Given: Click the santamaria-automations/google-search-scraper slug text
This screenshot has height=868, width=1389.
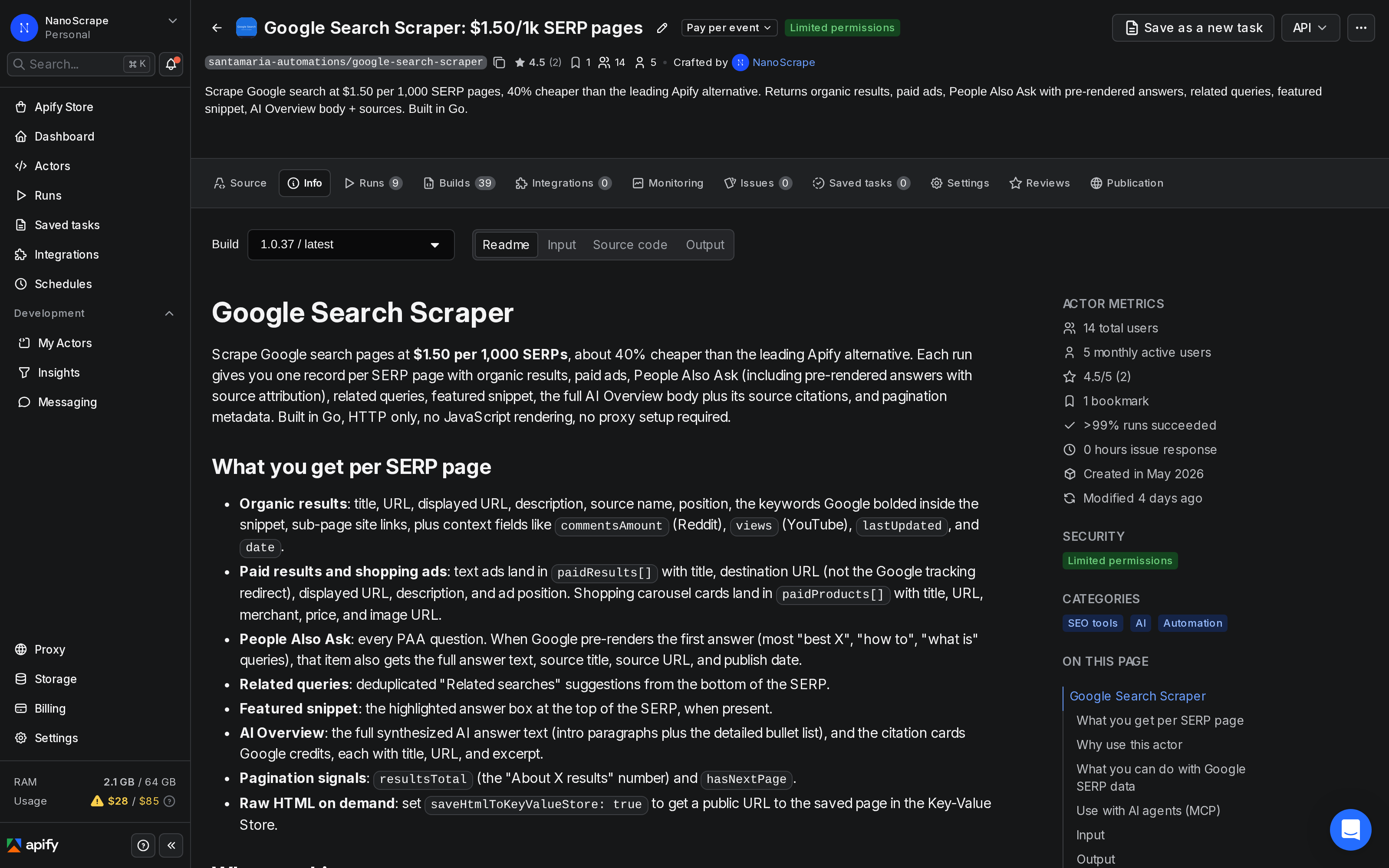Looking at the screenshot, I should 346,62.
